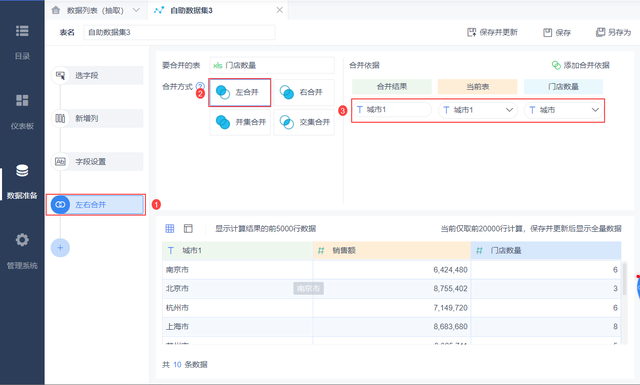This screenshot has height=385, width=640.
Task: Open the 门店数量 城市 dropdown
Action: click(563, 110)
